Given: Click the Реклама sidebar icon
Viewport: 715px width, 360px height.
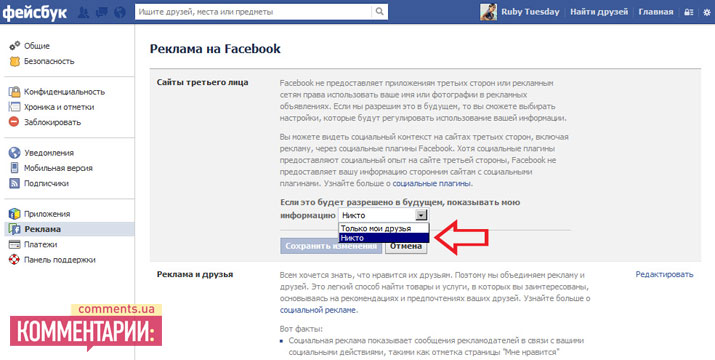Looking at the screenshot, I should 15,229.
